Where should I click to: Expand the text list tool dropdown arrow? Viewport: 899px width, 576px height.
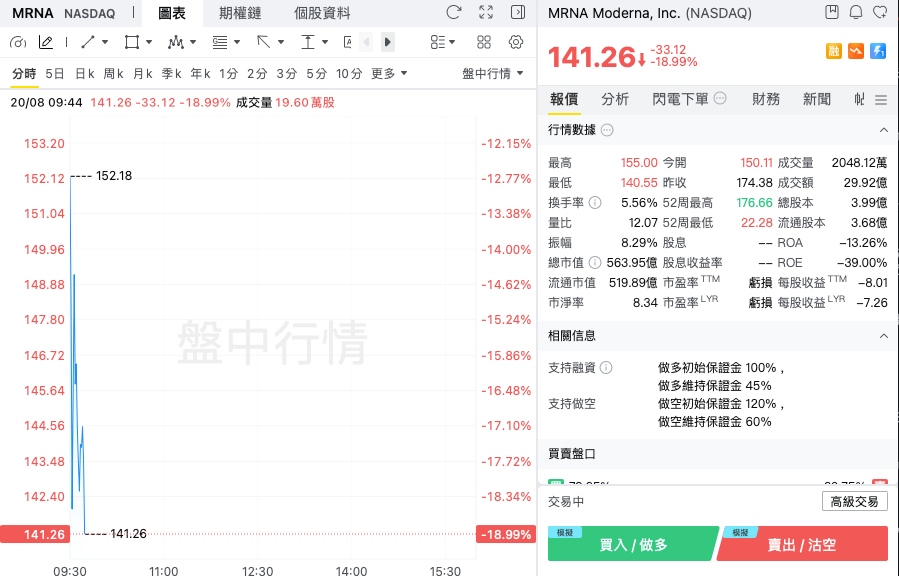click(x=237, y=42)
